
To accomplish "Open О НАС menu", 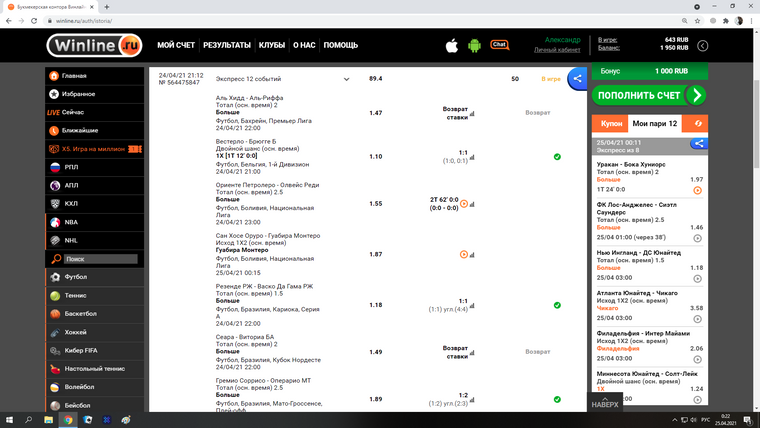I will [x=304, y=45].
